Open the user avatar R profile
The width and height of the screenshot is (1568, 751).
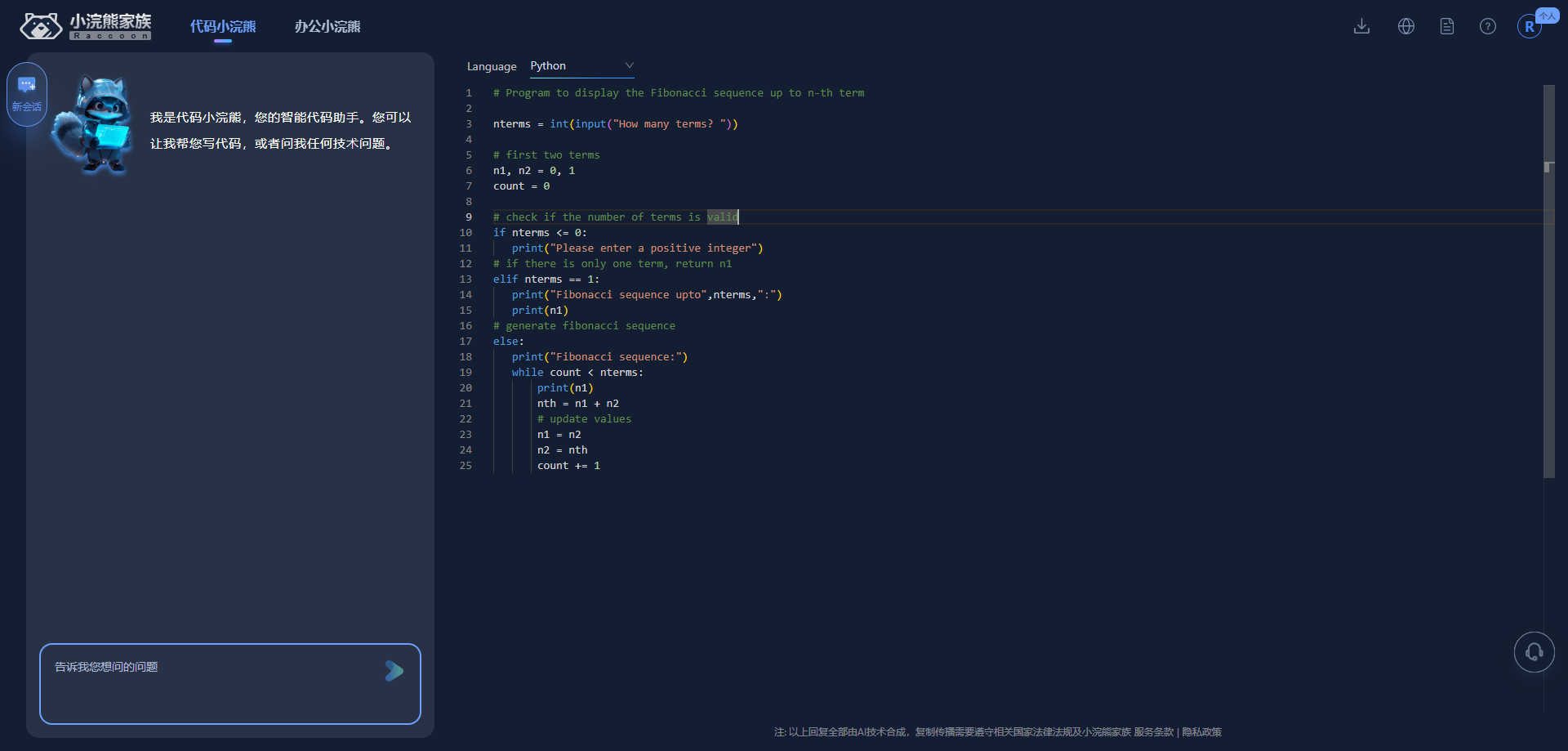click(x=1529, y=26)
